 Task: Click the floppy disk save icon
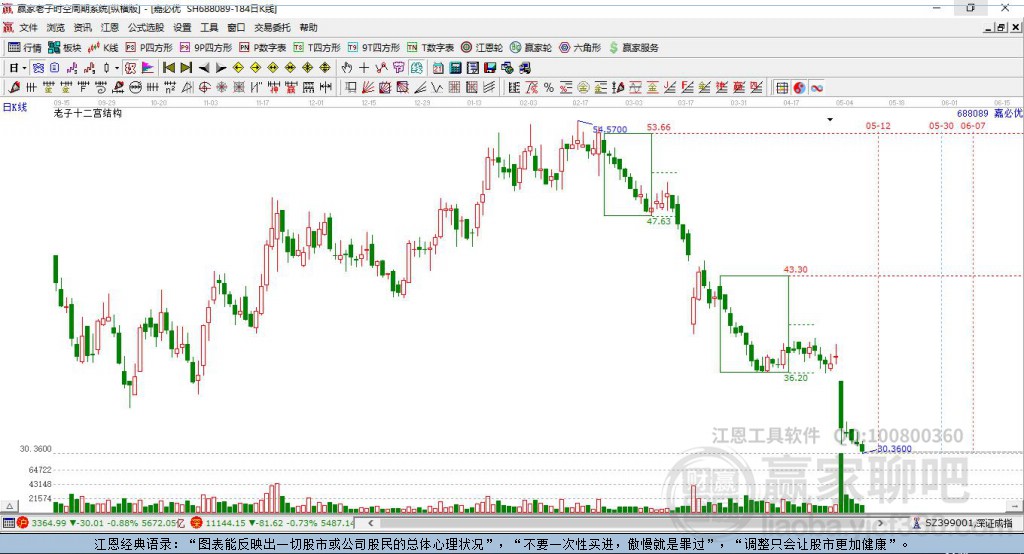490,68
